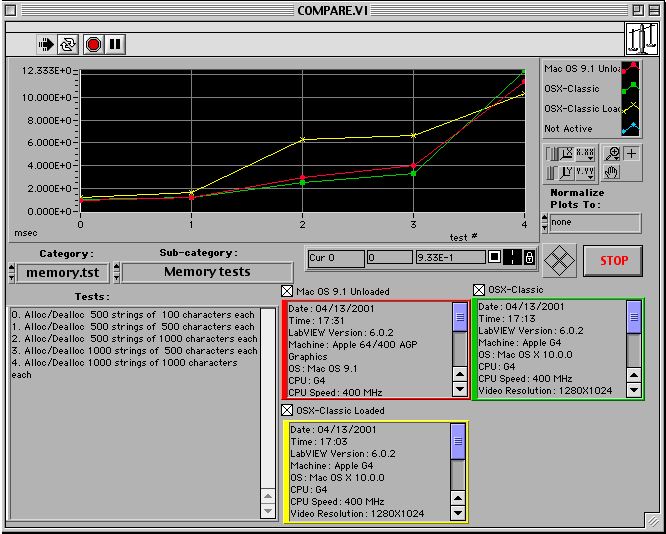Viewport: 666px width, 534px height.
Task: Toggle the OSX-Classic Loaded checkbox
Action: coord(288,410)
